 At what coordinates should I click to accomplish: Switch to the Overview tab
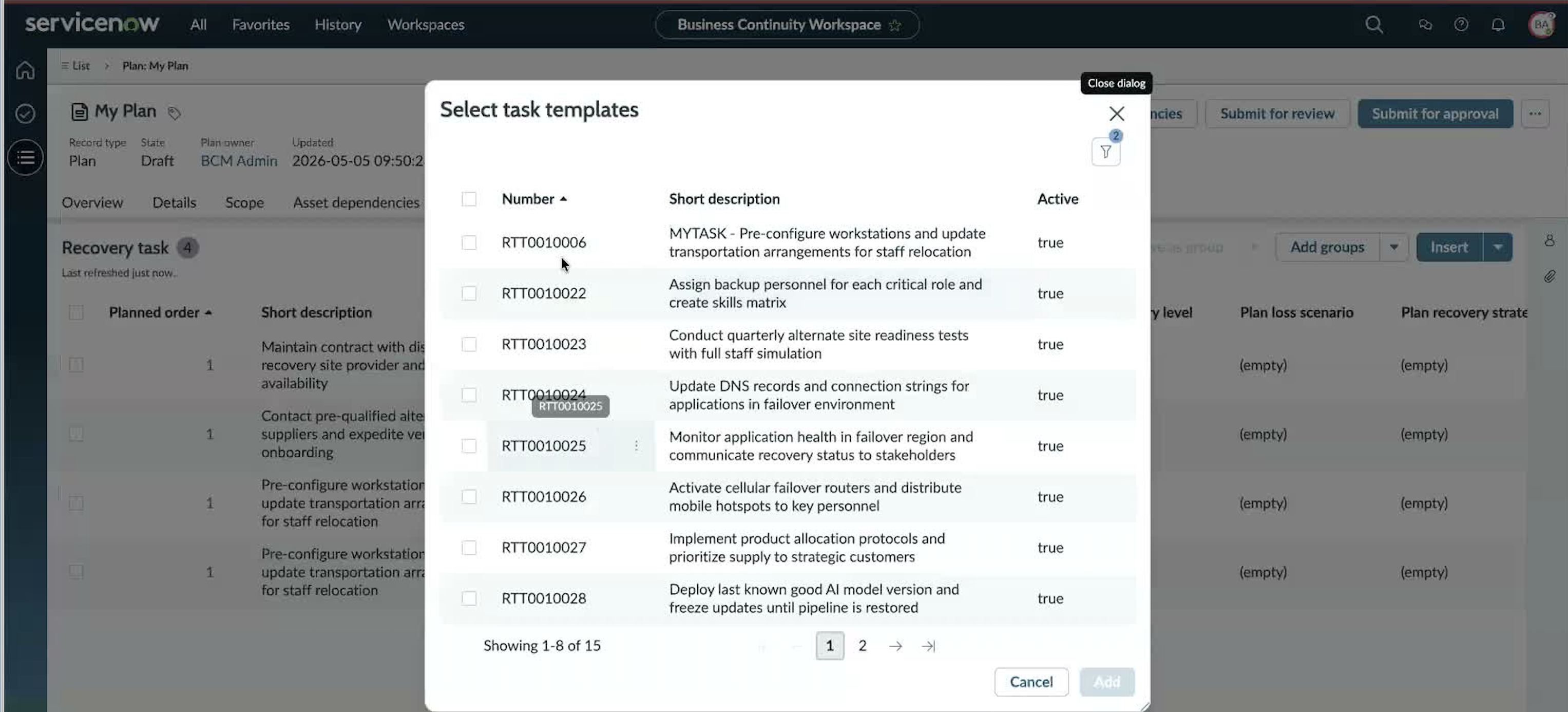(x=92, y=203)
